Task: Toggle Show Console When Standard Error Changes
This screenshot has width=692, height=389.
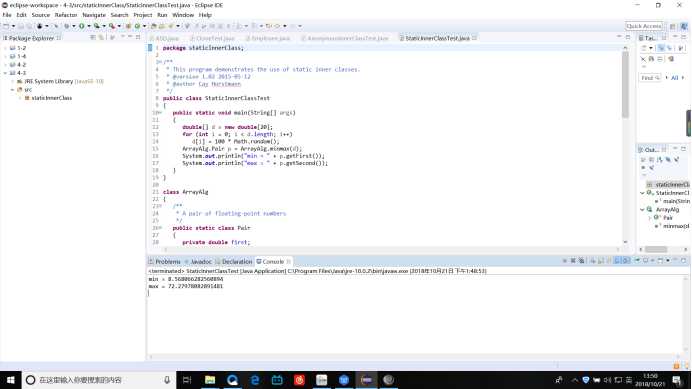Action: pos(626,261)
